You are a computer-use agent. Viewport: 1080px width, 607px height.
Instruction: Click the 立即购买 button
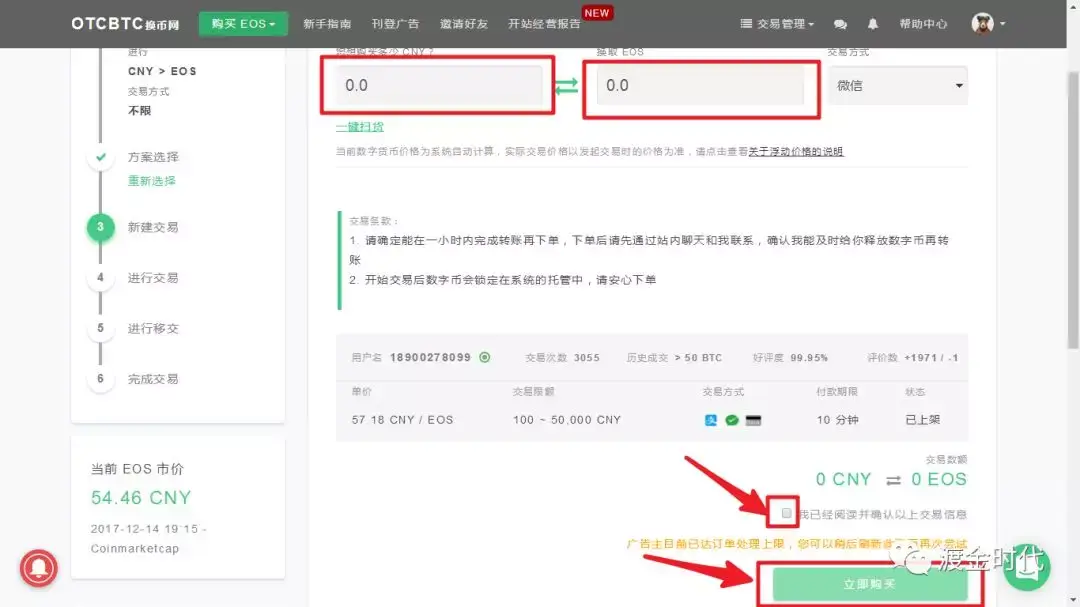click(x=870, y=584)
